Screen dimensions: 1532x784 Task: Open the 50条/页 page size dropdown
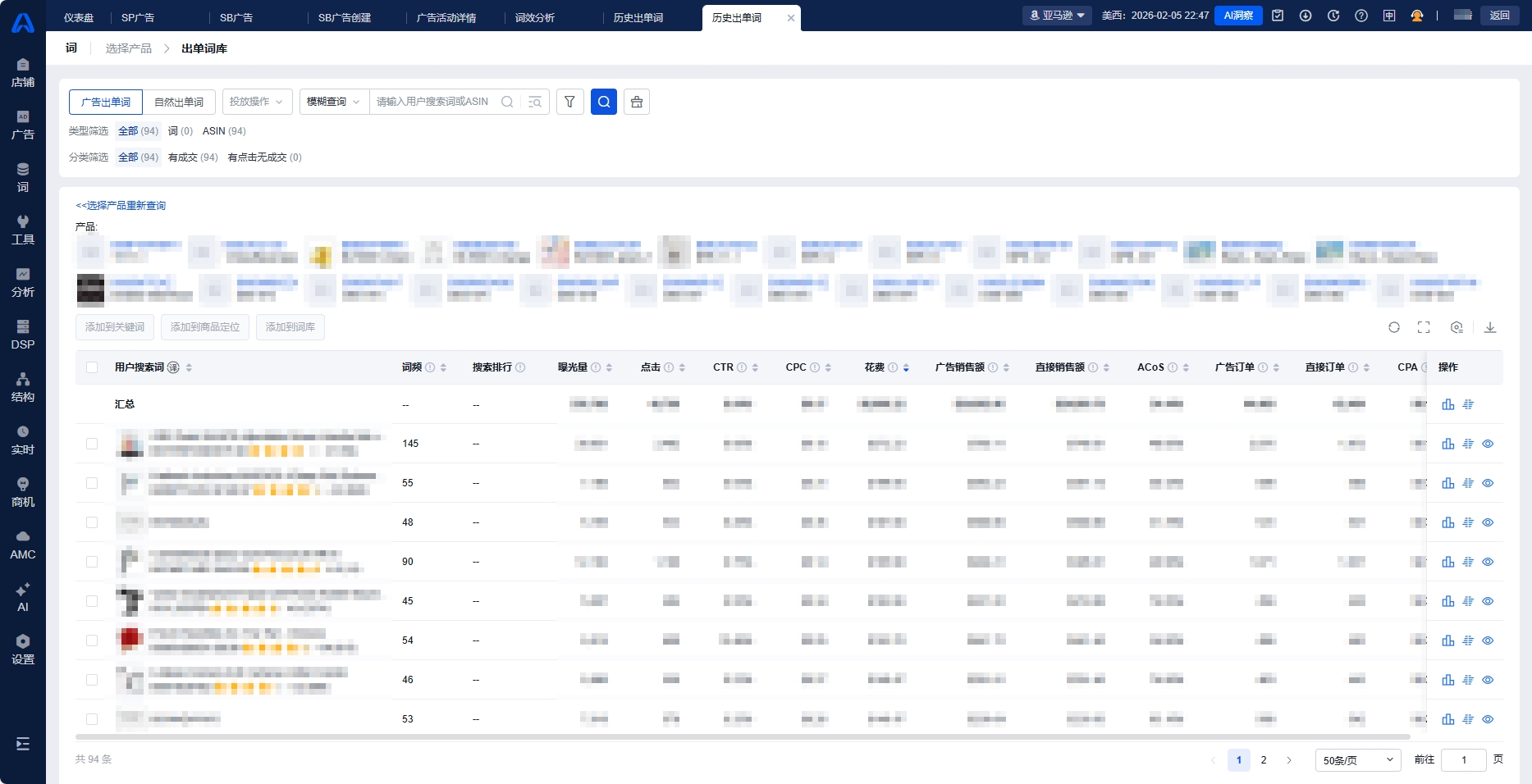tap(1357, 760)
